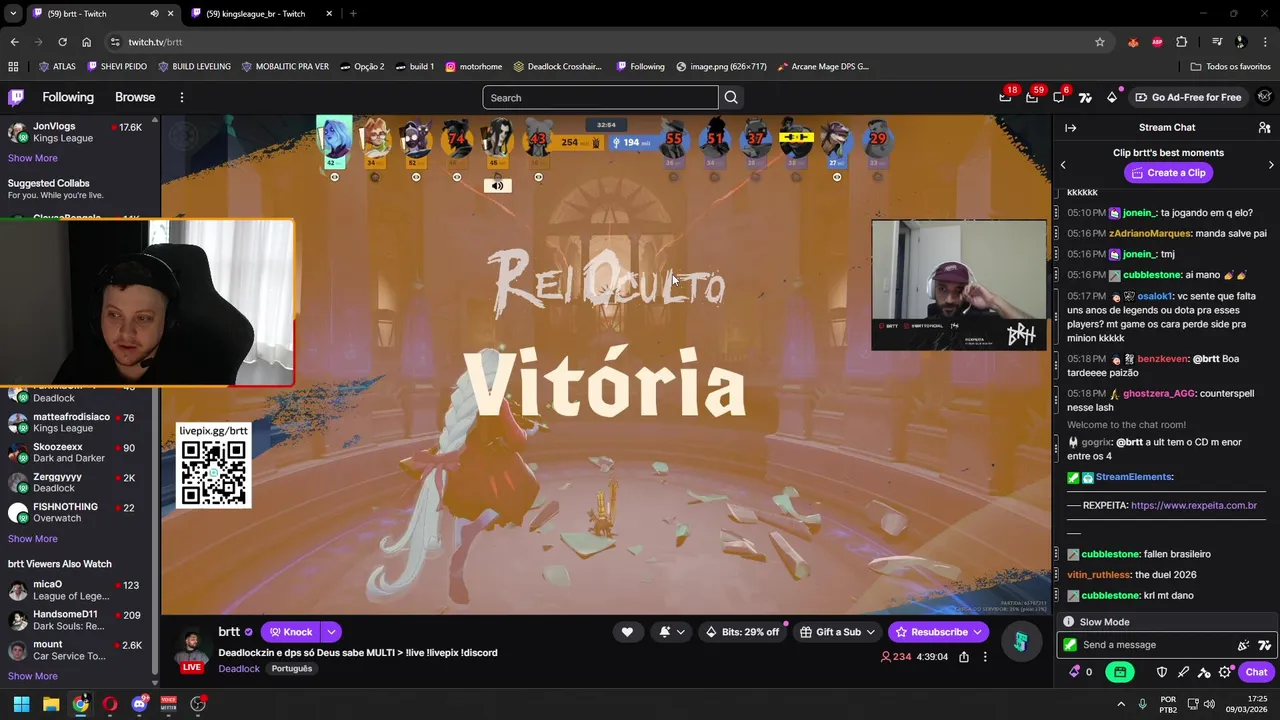The image size is (1280, 720).
Task: Bookmark this page with the star icon
Action: [1100, 42]
